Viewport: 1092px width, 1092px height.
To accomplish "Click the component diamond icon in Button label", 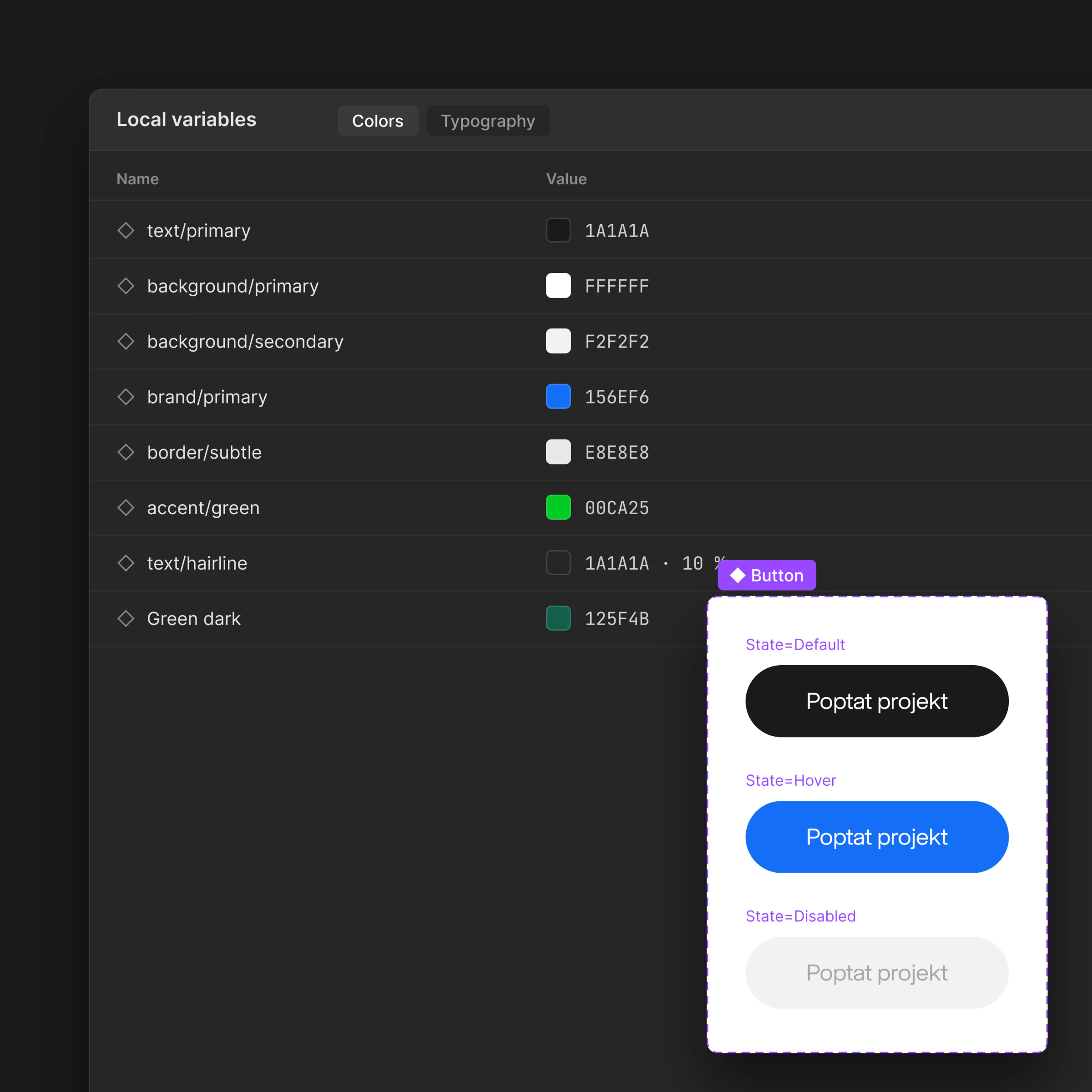I will point(738,576).
